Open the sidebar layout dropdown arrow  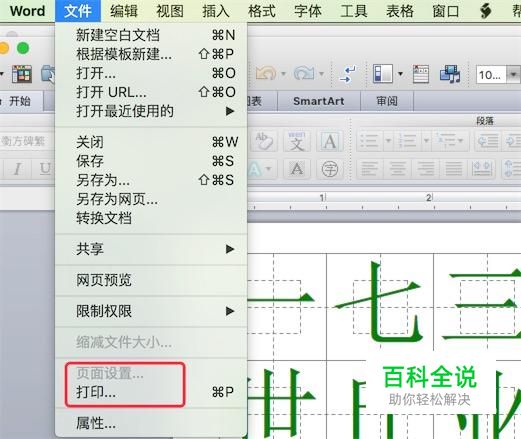tap(400, 74)
